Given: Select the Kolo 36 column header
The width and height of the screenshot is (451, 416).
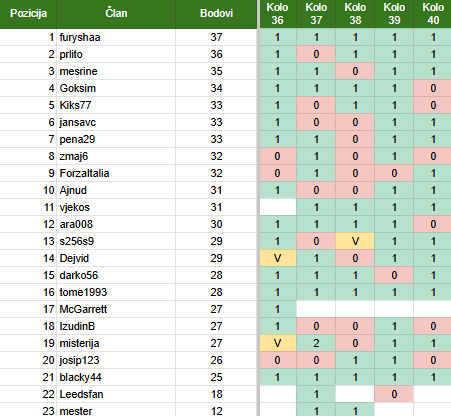Looking at the screenshot, I should point(277,14).
